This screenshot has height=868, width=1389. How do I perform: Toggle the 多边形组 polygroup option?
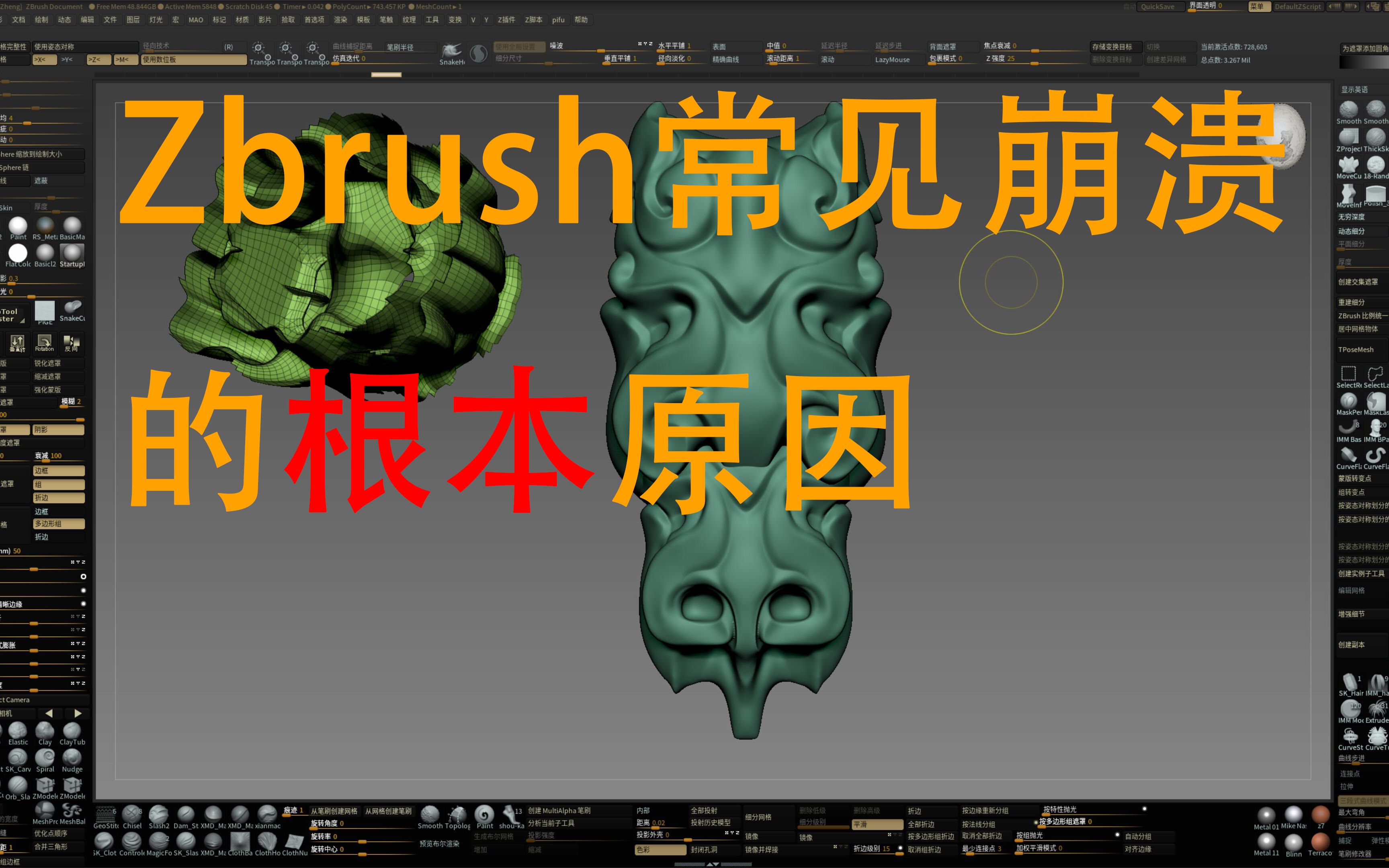59,524
